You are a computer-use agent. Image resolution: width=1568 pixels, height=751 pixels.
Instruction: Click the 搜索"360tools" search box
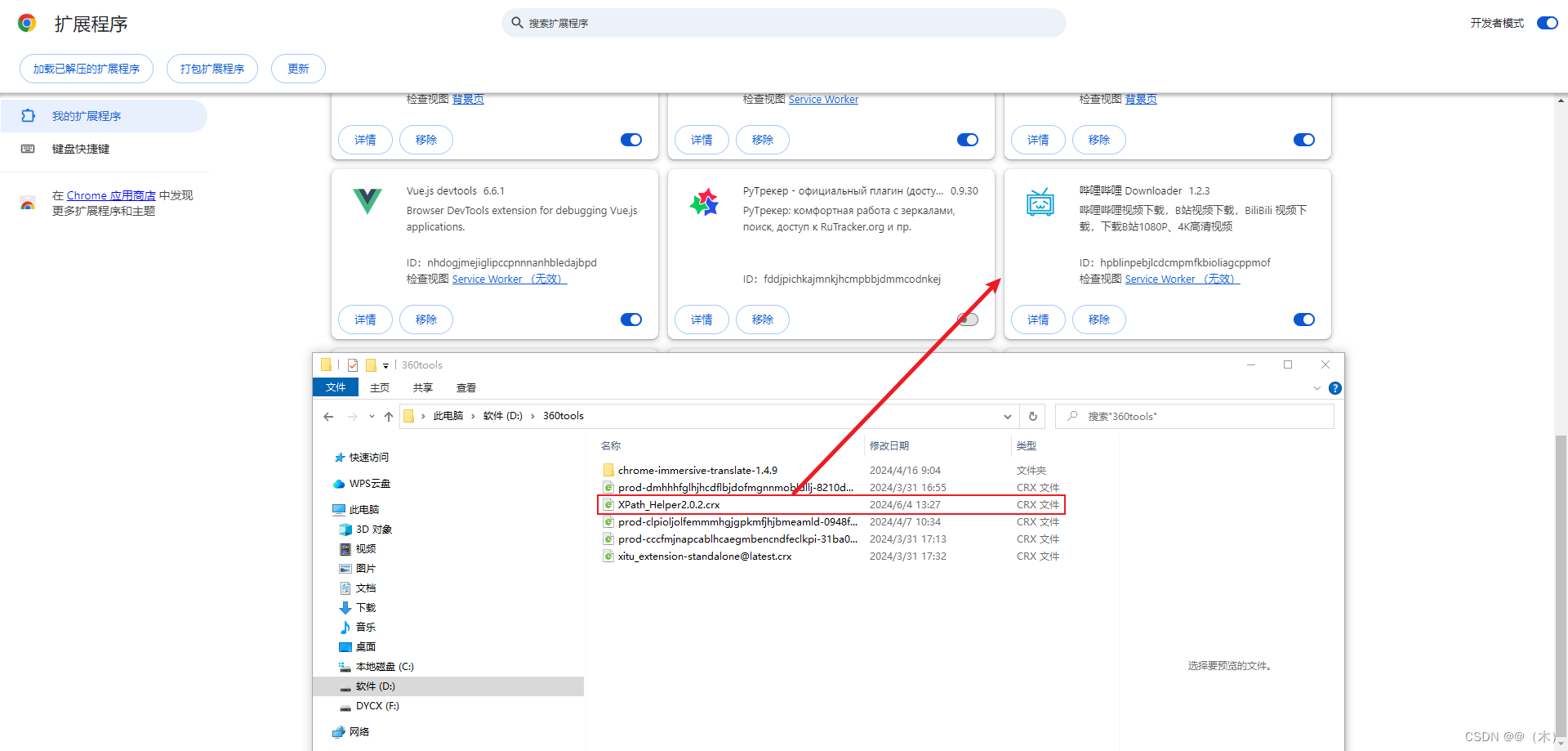pyautogui.click(x=1195, y=416)
